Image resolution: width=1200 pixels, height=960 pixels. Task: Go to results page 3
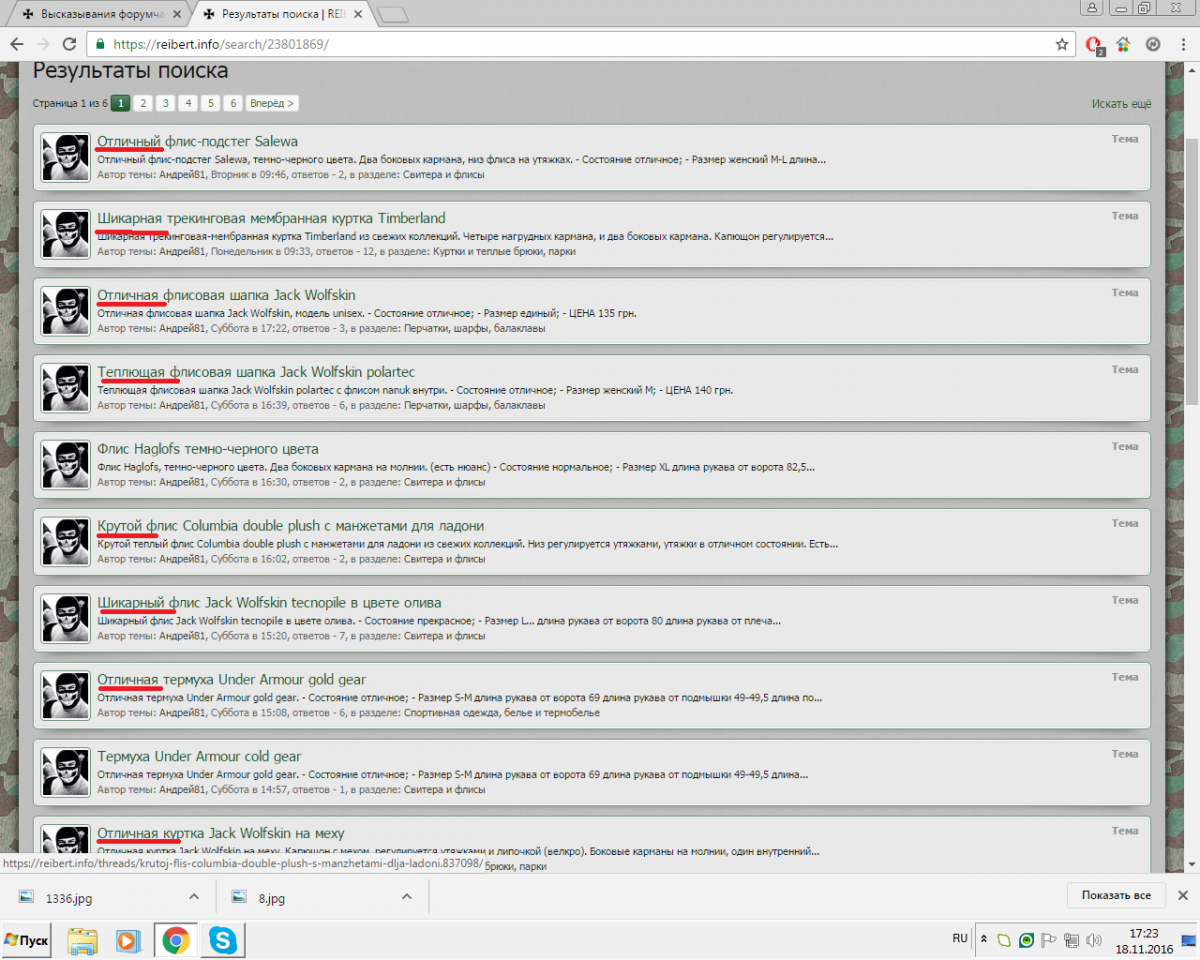tap(165, 103)
